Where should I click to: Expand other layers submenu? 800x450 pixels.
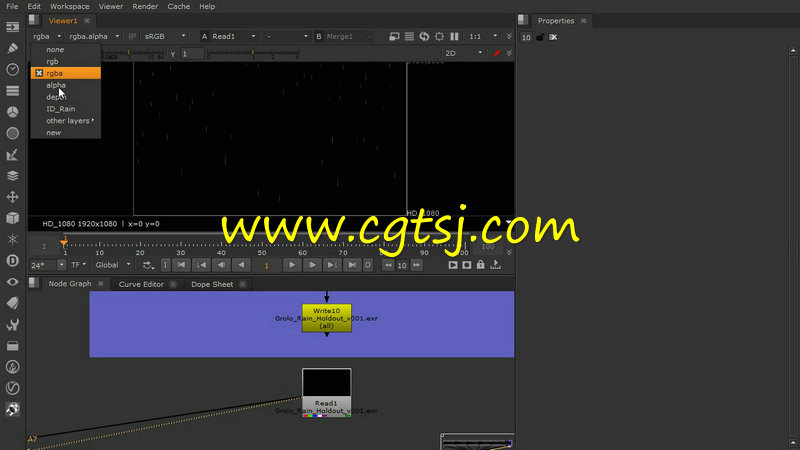coord(65,121)
